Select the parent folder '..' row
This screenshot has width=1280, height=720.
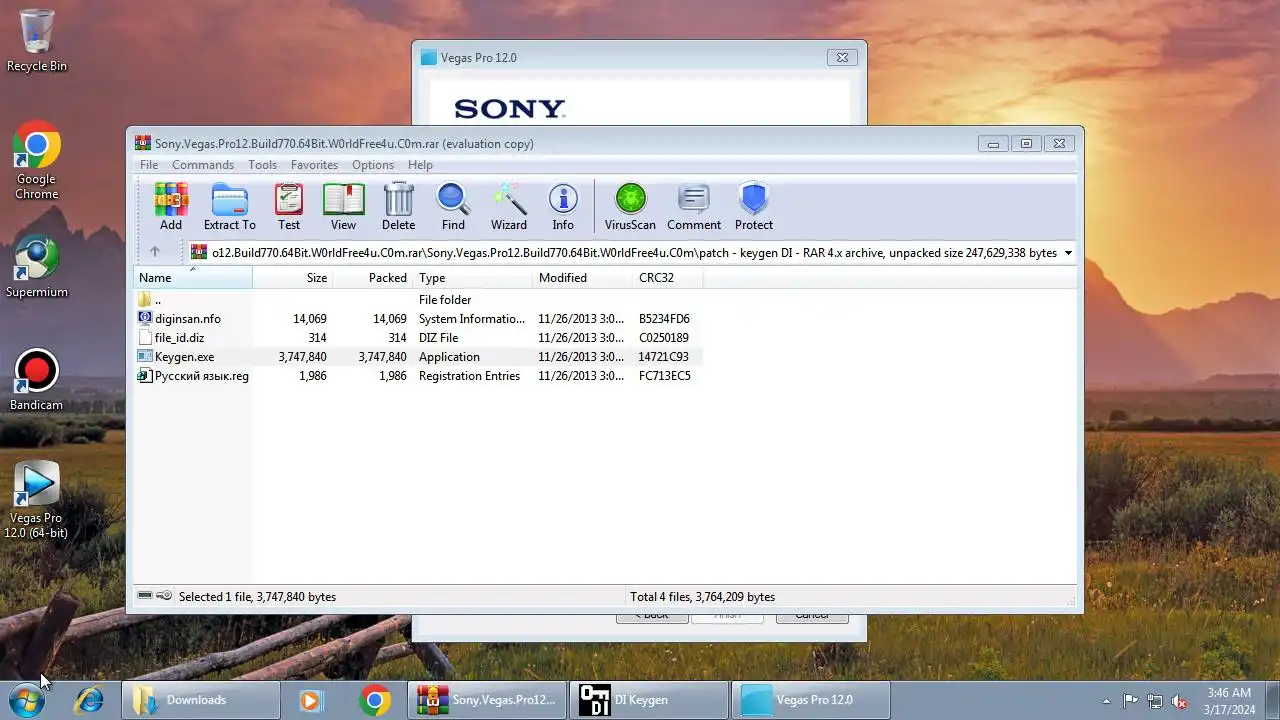point(417,300)
